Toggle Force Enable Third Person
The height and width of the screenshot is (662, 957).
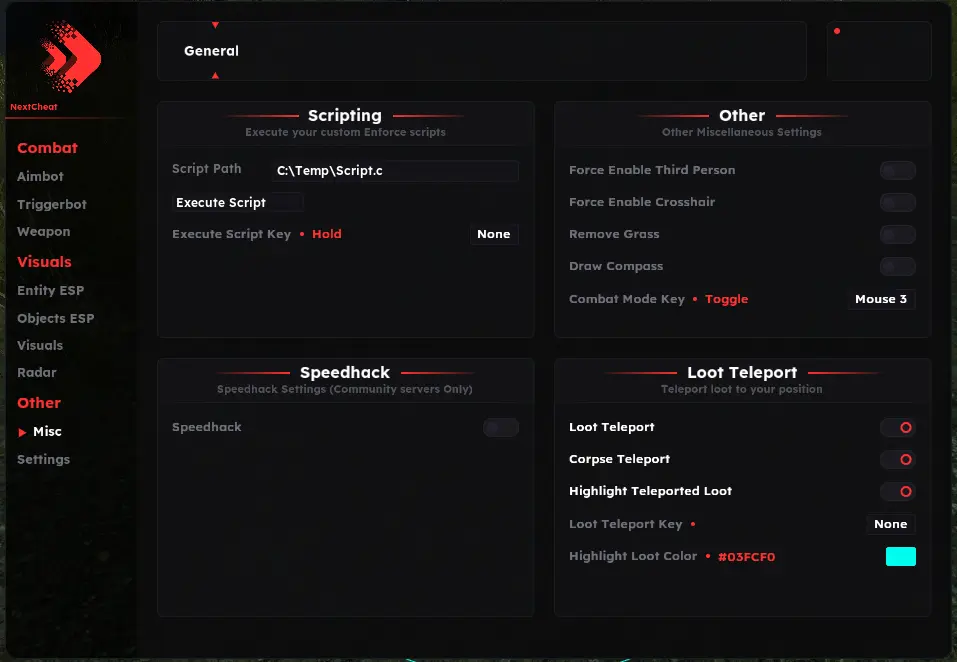point(897,171)
